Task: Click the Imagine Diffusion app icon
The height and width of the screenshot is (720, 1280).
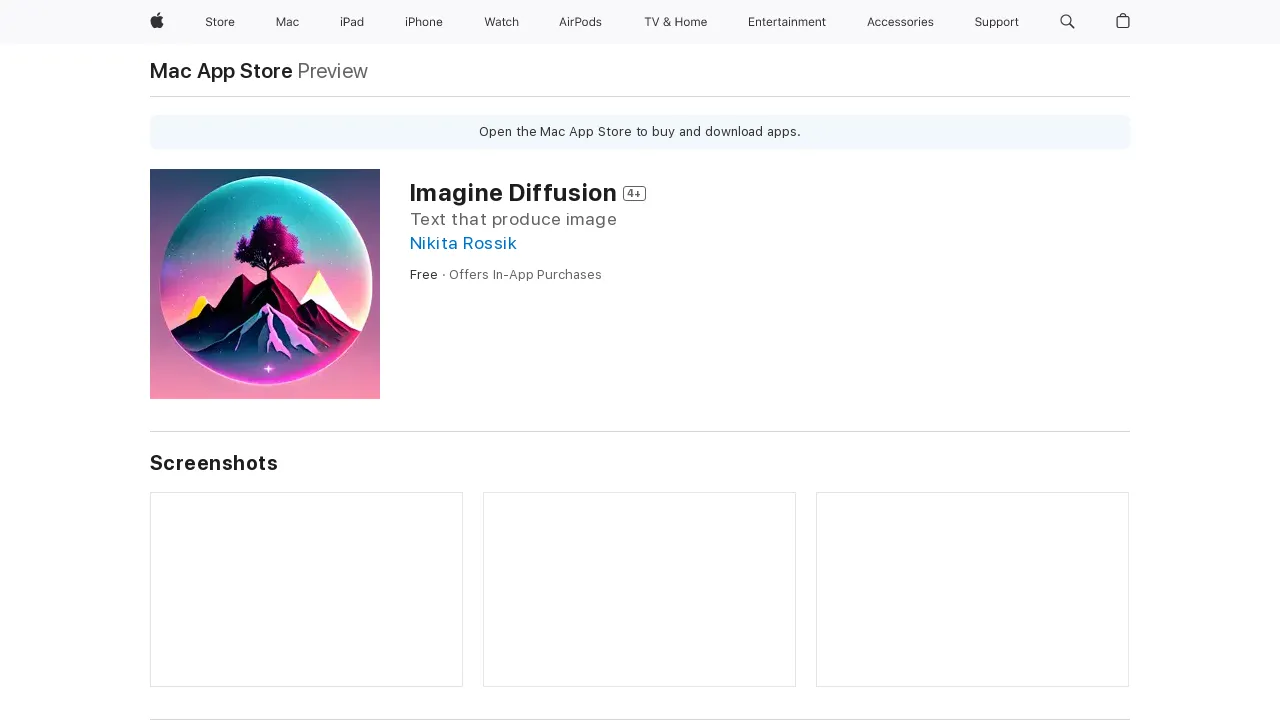Action: (264, 283)
